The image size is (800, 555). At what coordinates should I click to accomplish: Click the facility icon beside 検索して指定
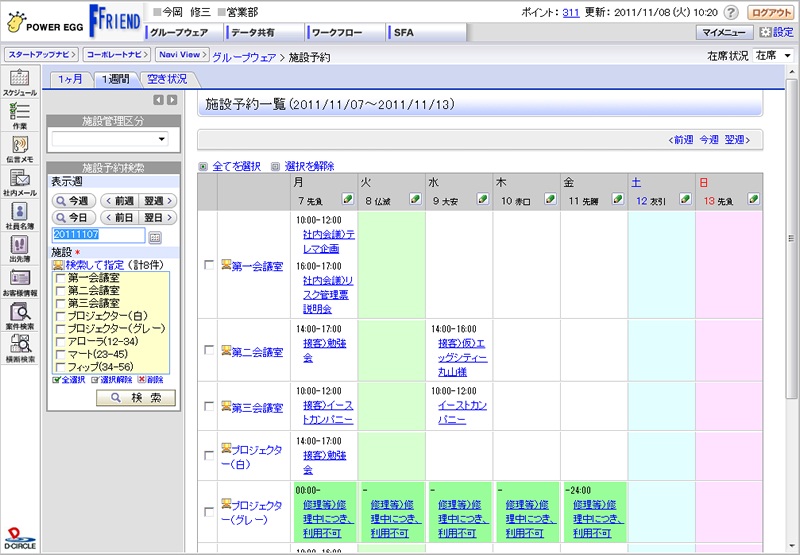(x=58, y=265)
